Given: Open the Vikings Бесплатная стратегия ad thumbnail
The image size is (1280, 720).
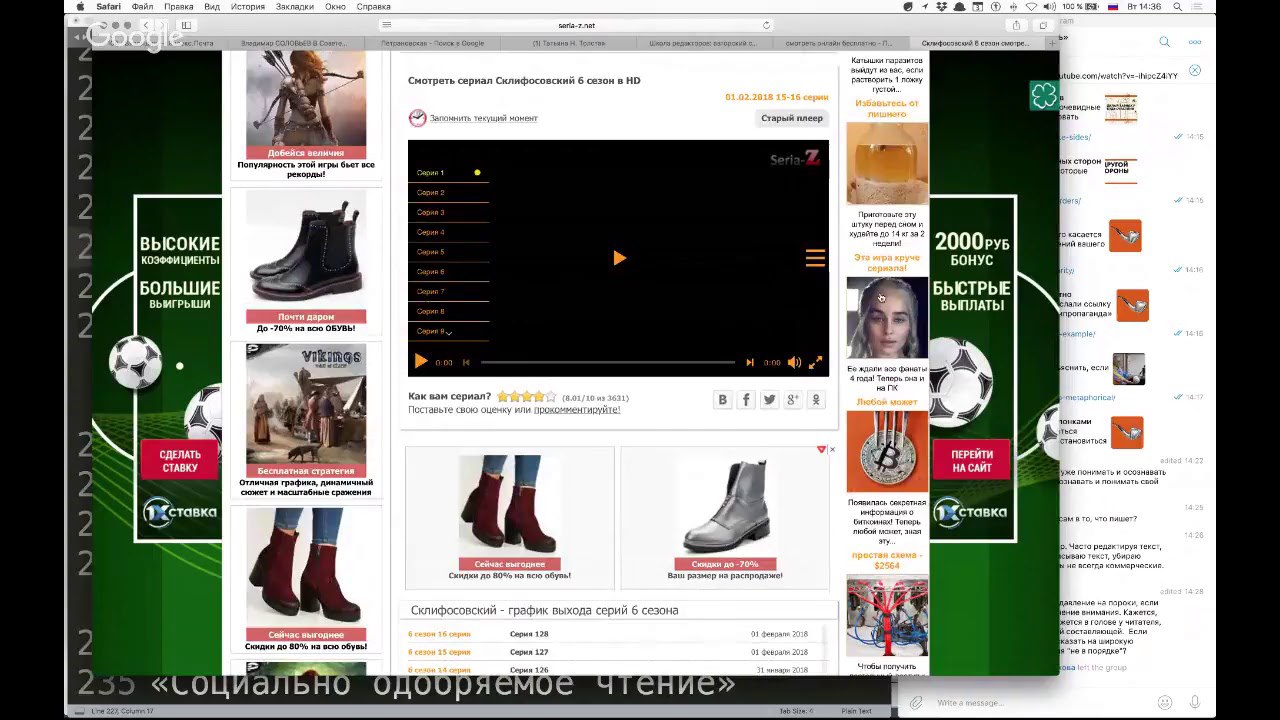Looking at the screenshot, I should pyautogui.click(x=306, y=410).
